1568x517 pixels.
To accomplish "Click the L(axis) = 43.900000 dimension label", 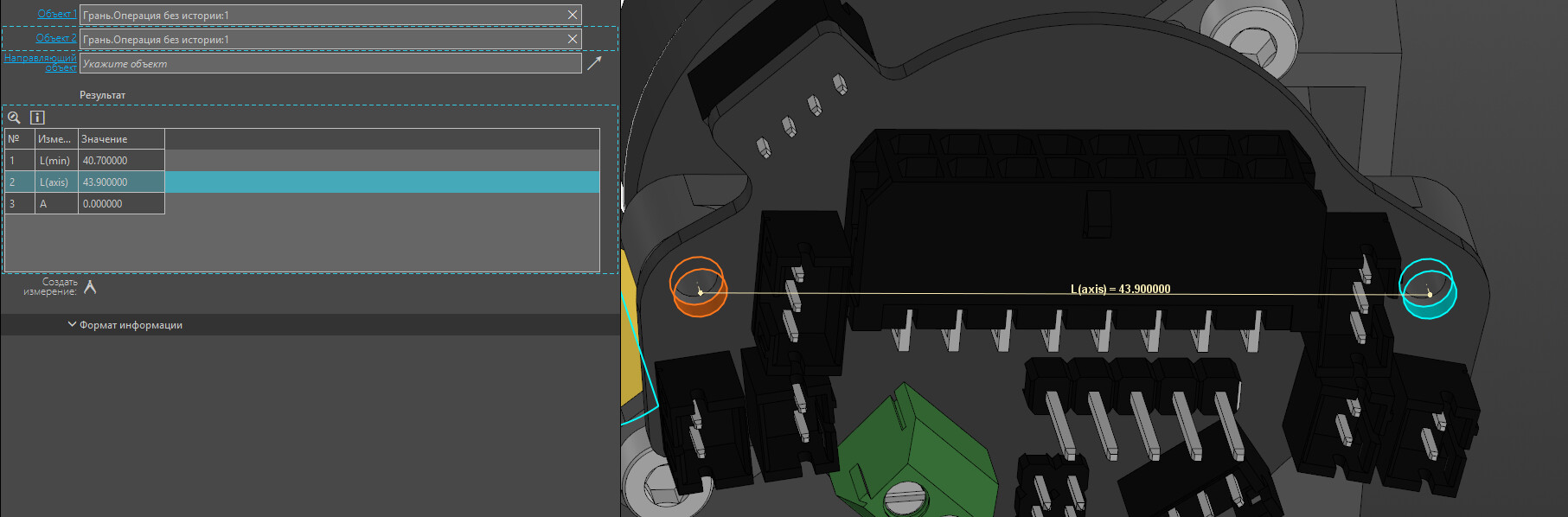I will pos(1120,289).
